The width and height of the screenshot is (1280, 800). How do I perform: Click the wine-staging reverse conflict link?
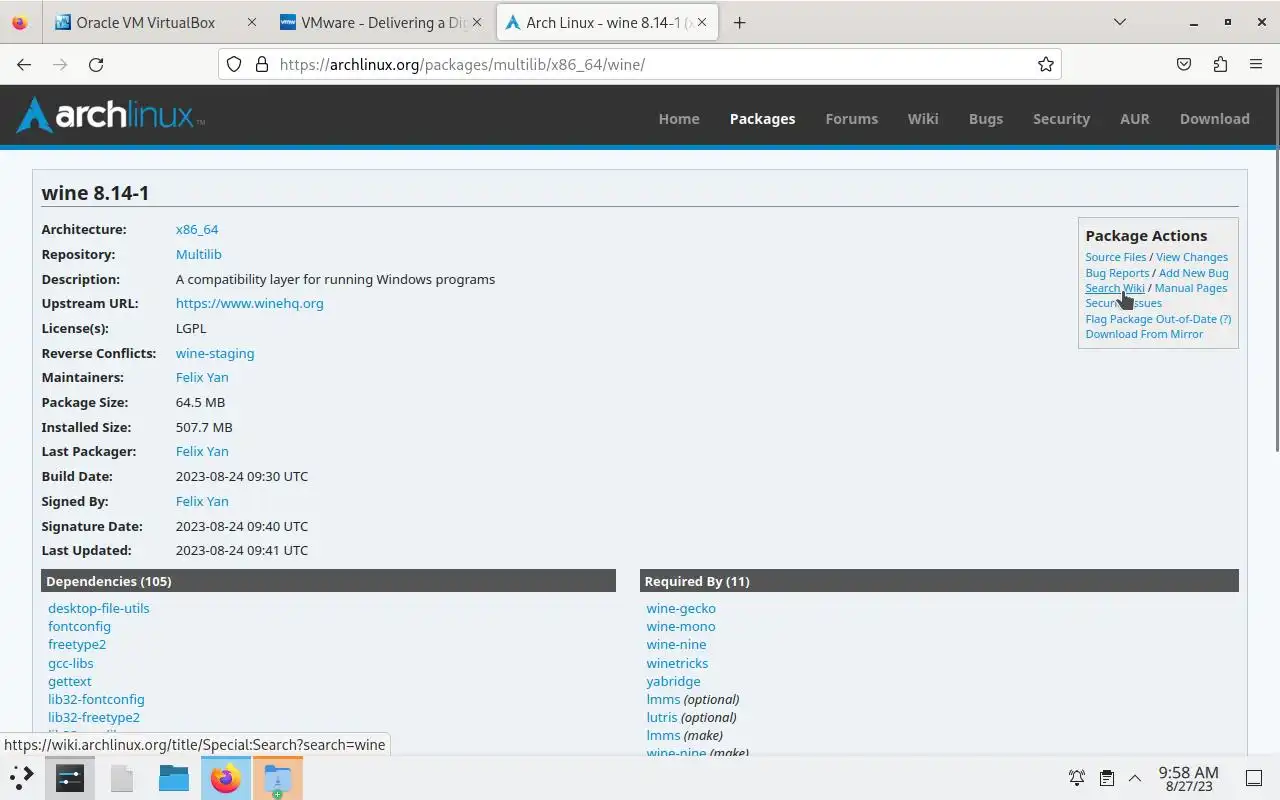[x=215, y=353]
